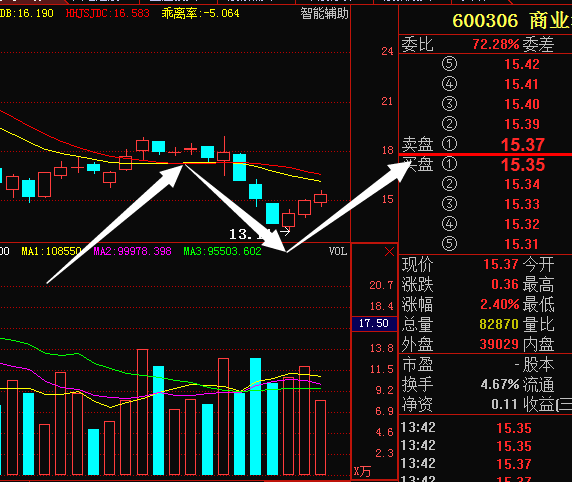Select the 17.50 highlighted volume axis value
The height and width of the screenshot is (482, 572).
point(374,323)
